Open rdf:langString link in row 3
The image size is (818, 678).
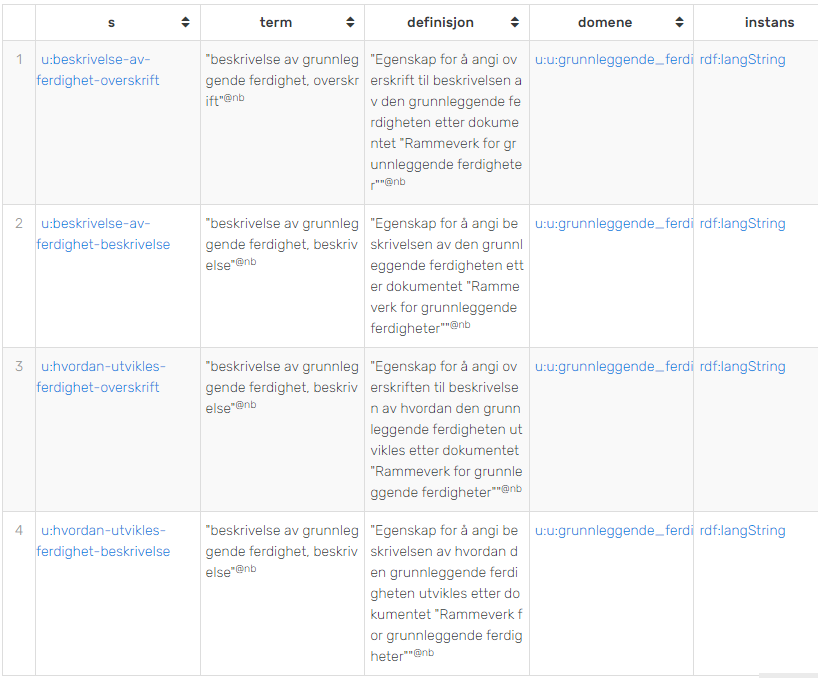[x=742, y=366]
